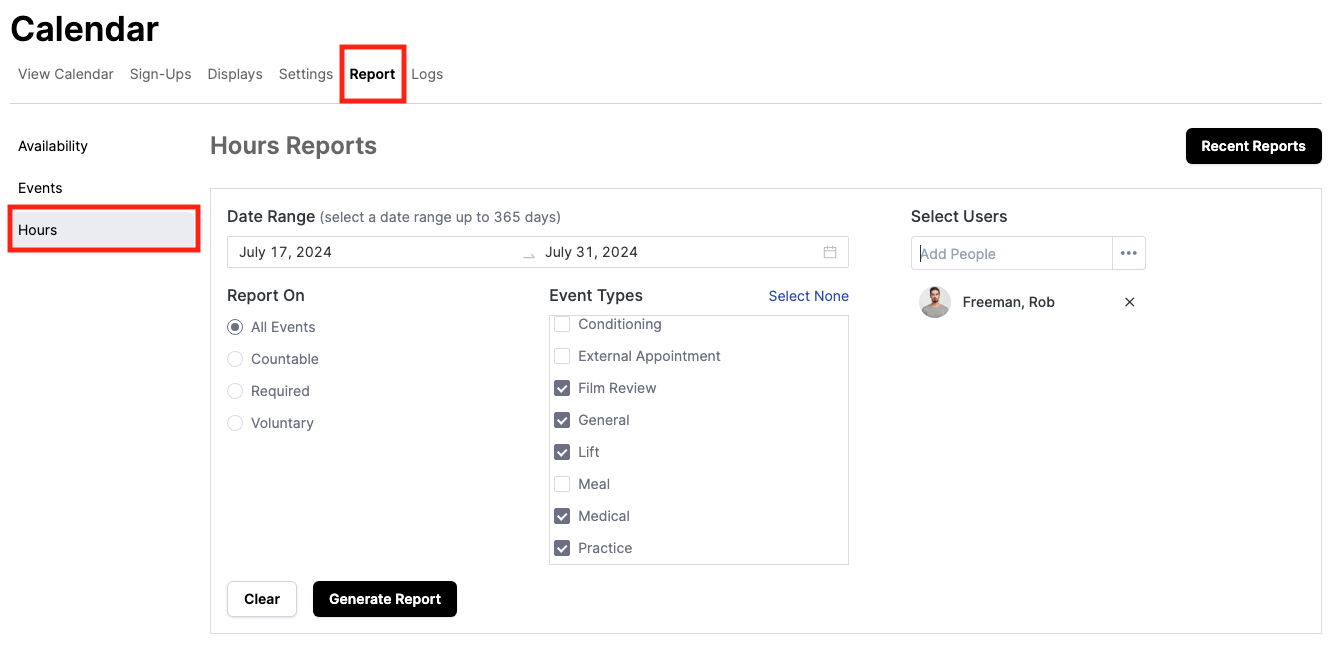Open the Settings tab
1339x656 pixels.
coord(306,74)
